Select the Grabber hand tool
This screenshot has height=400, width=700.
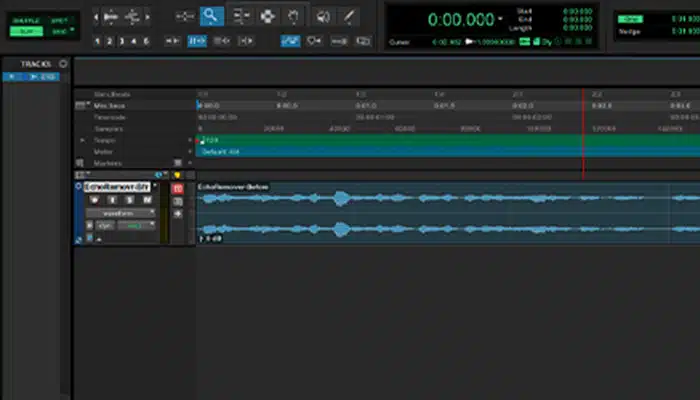click(x=293, y=17)
